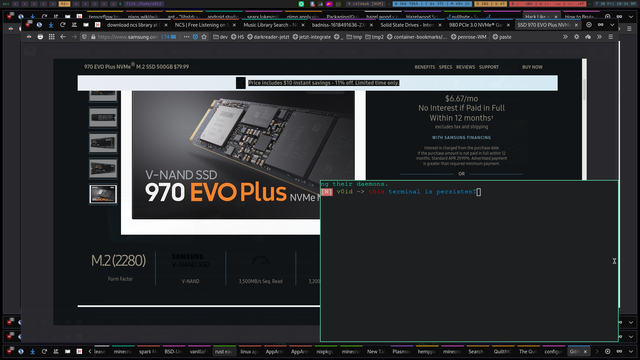The height and width of the screenshot is (360, 640).
Task: Open the Firefox hamburger menu
Action: [611, 37]
